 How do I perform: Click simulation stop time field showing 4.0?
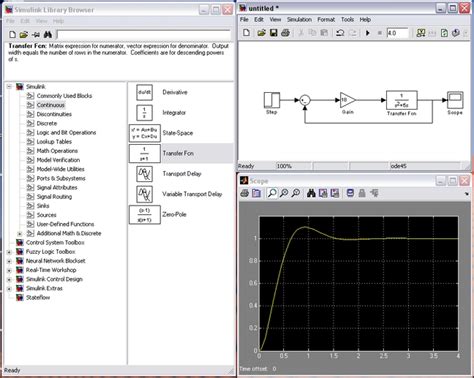click(x=397, y=33)
